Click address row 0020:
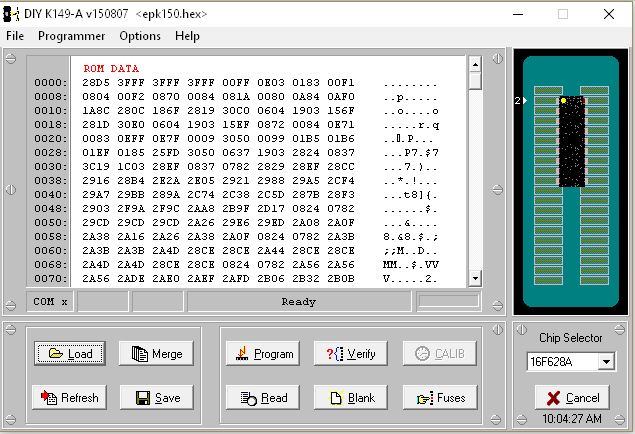The image size is (635, 434). point(50,138)
